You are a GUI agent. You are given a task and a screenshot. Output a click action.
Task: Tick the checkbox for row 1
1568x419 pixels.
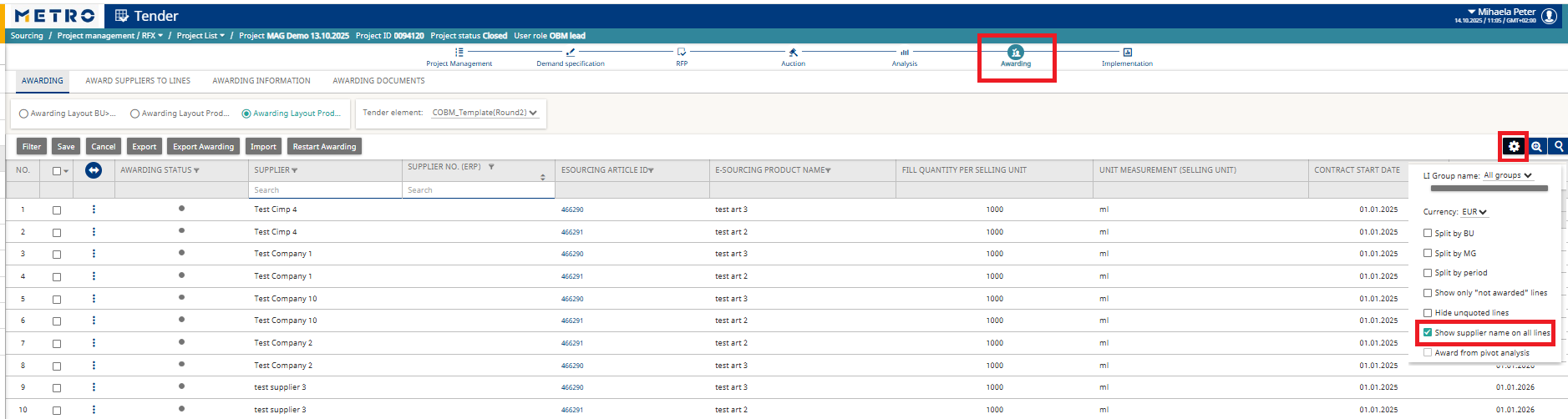(57, 210)
